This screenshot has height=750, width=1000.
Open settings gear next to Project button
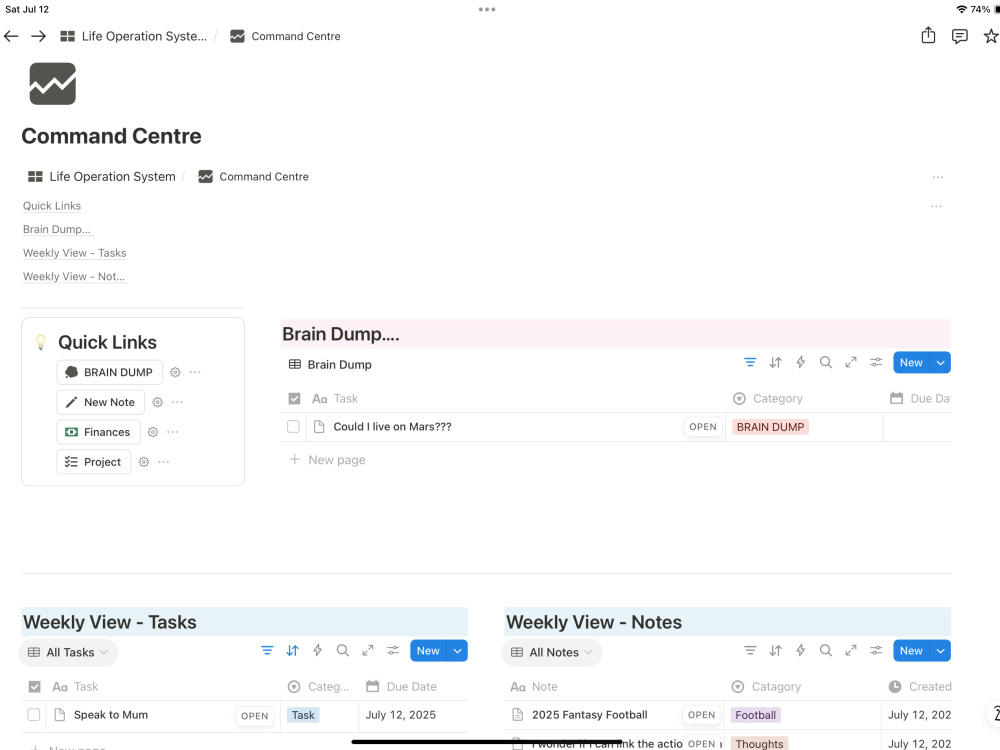coord(144,462)
